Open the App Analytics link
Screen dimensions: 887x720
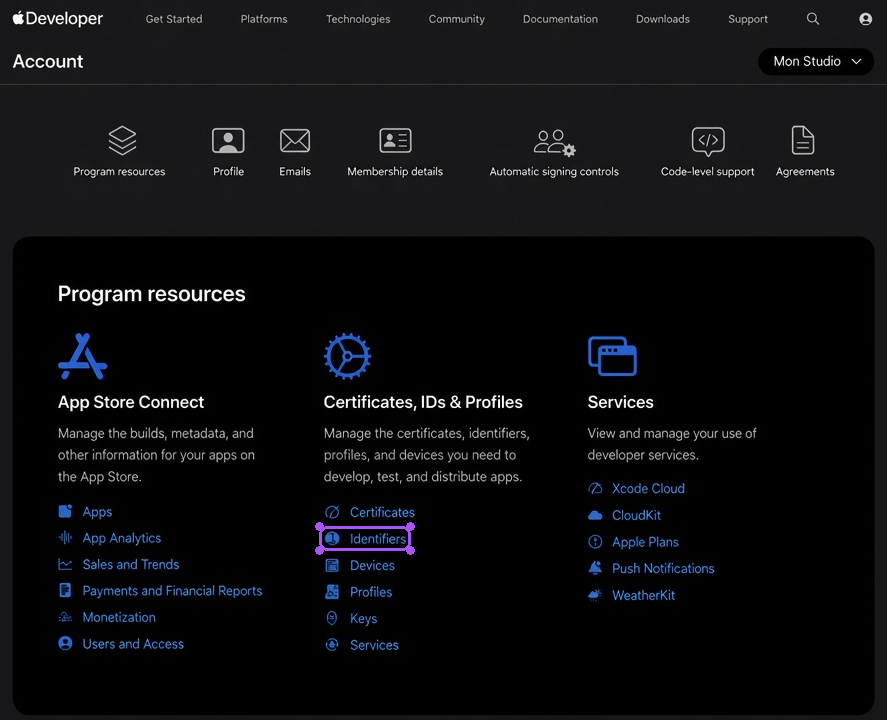pos(122,538)
